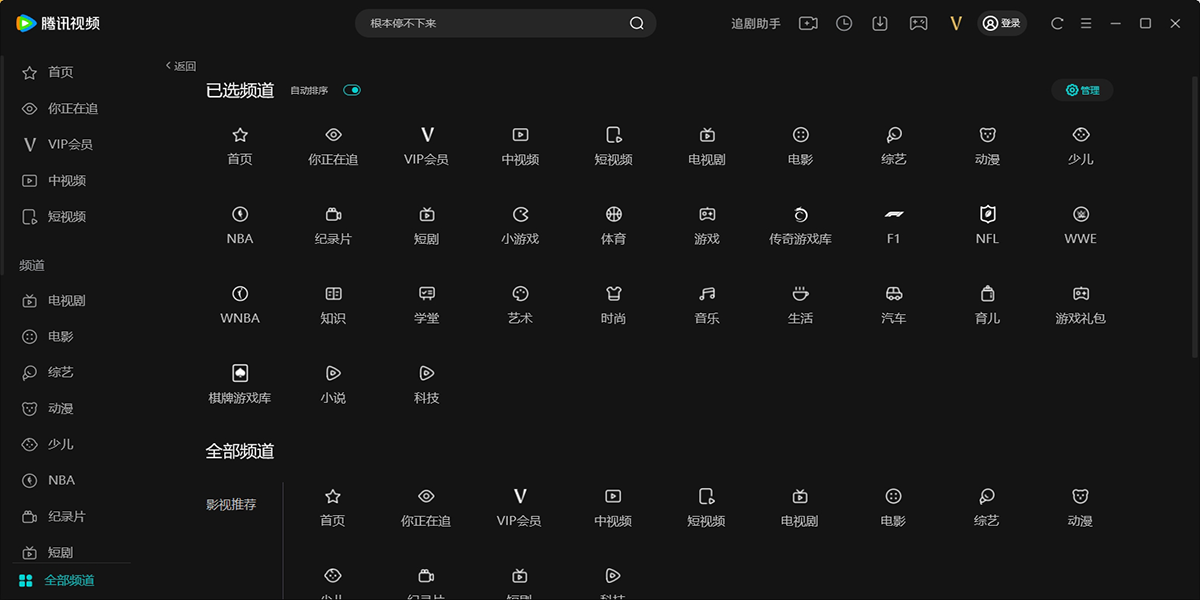Click the search input field
Screen dimensions: 1200x600
click(490, 23)
